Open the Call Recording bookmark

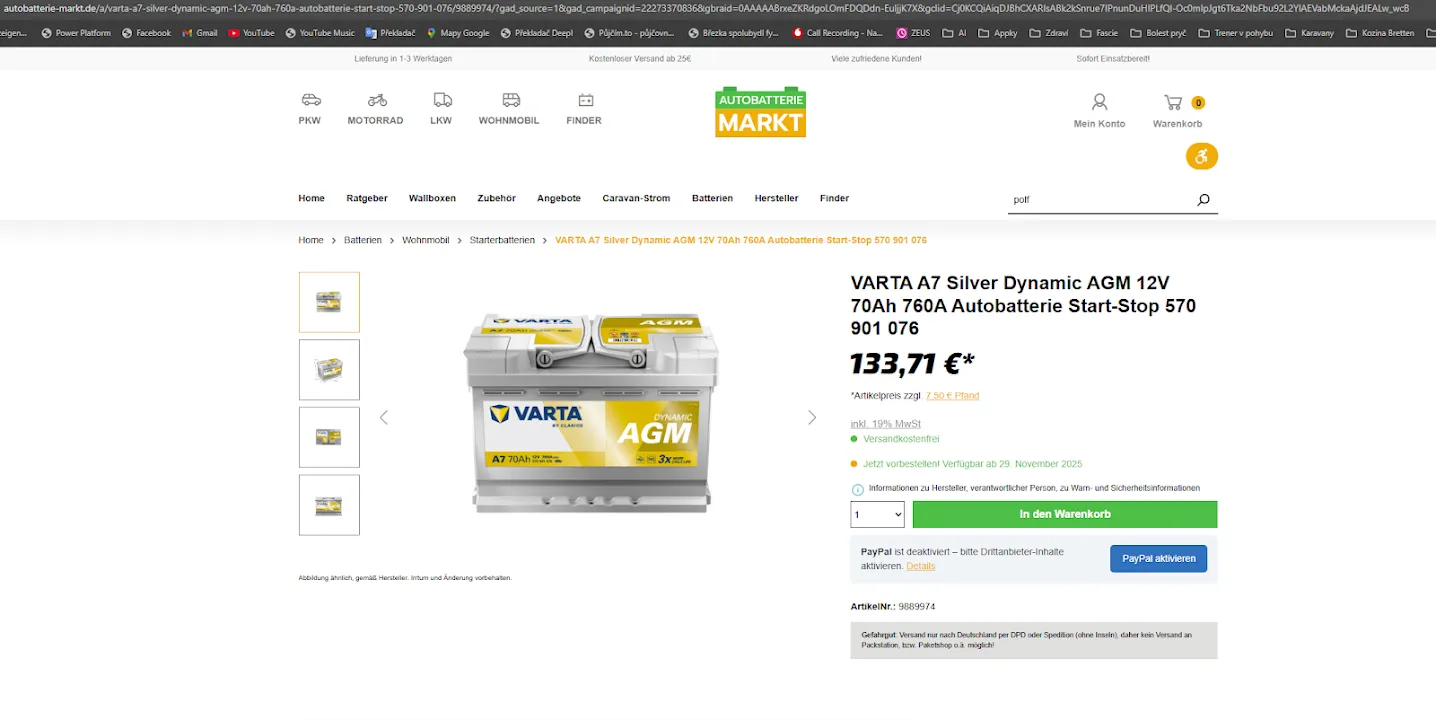838,33
